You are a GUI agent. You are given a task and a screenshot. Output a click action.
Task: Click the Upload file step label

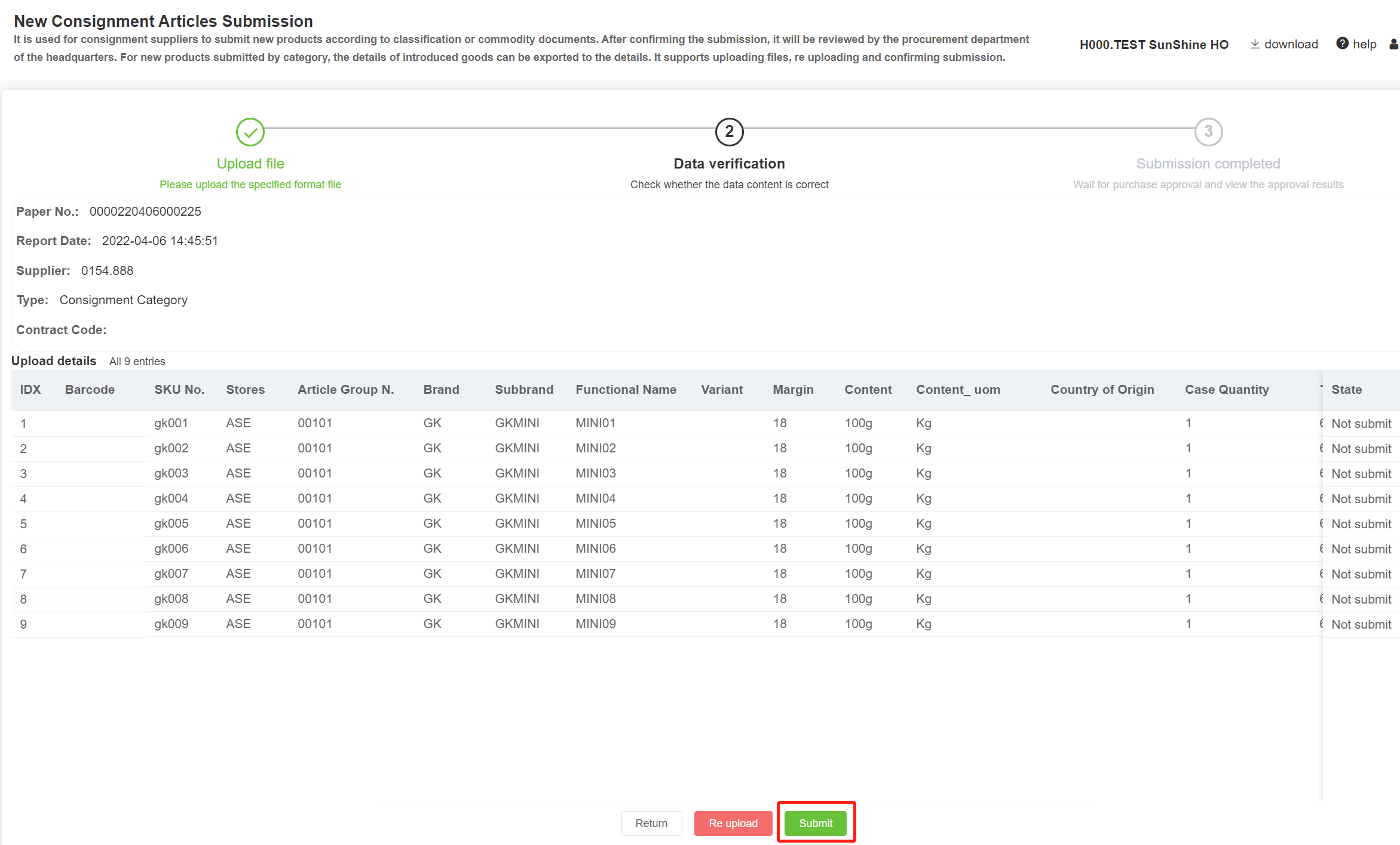pos(250,164)
